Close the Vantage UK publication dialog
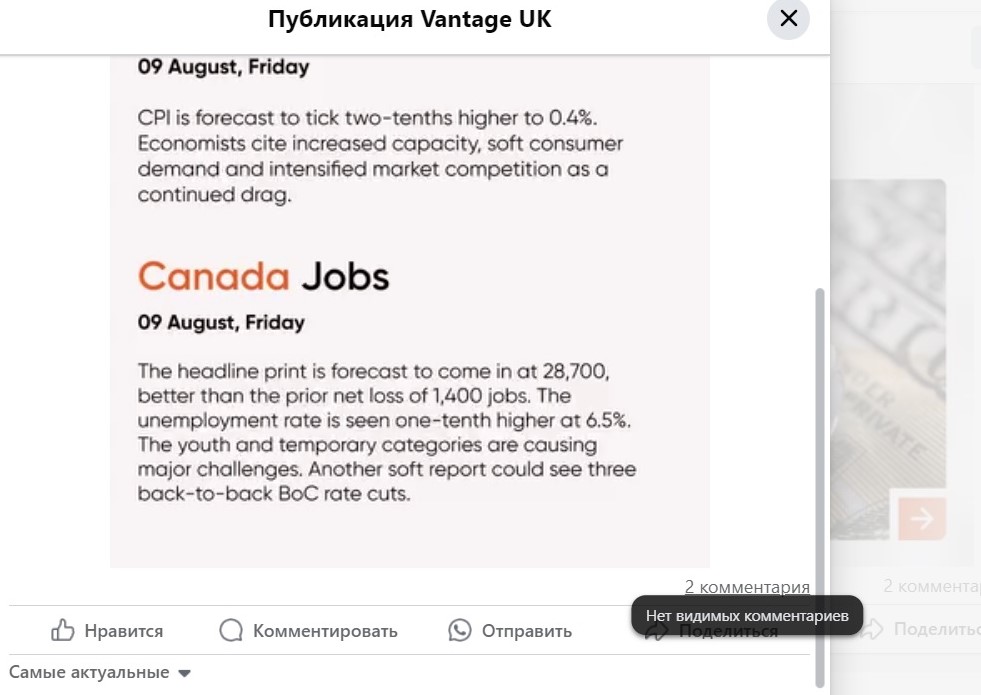Screen dimensions: 981x695 pos(788,18)
